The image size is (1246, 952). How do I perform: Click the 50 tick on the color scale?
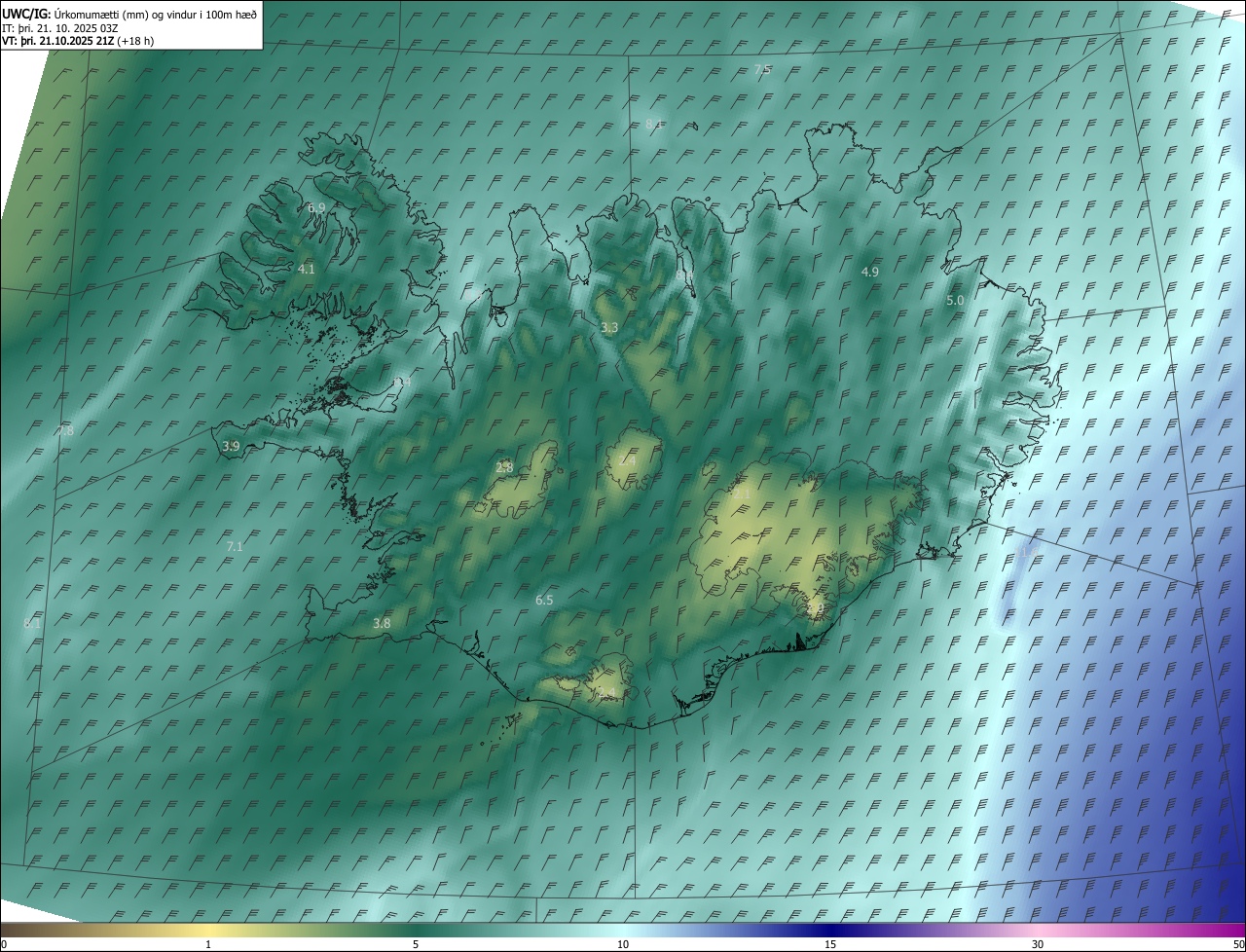pos(1238,945)
